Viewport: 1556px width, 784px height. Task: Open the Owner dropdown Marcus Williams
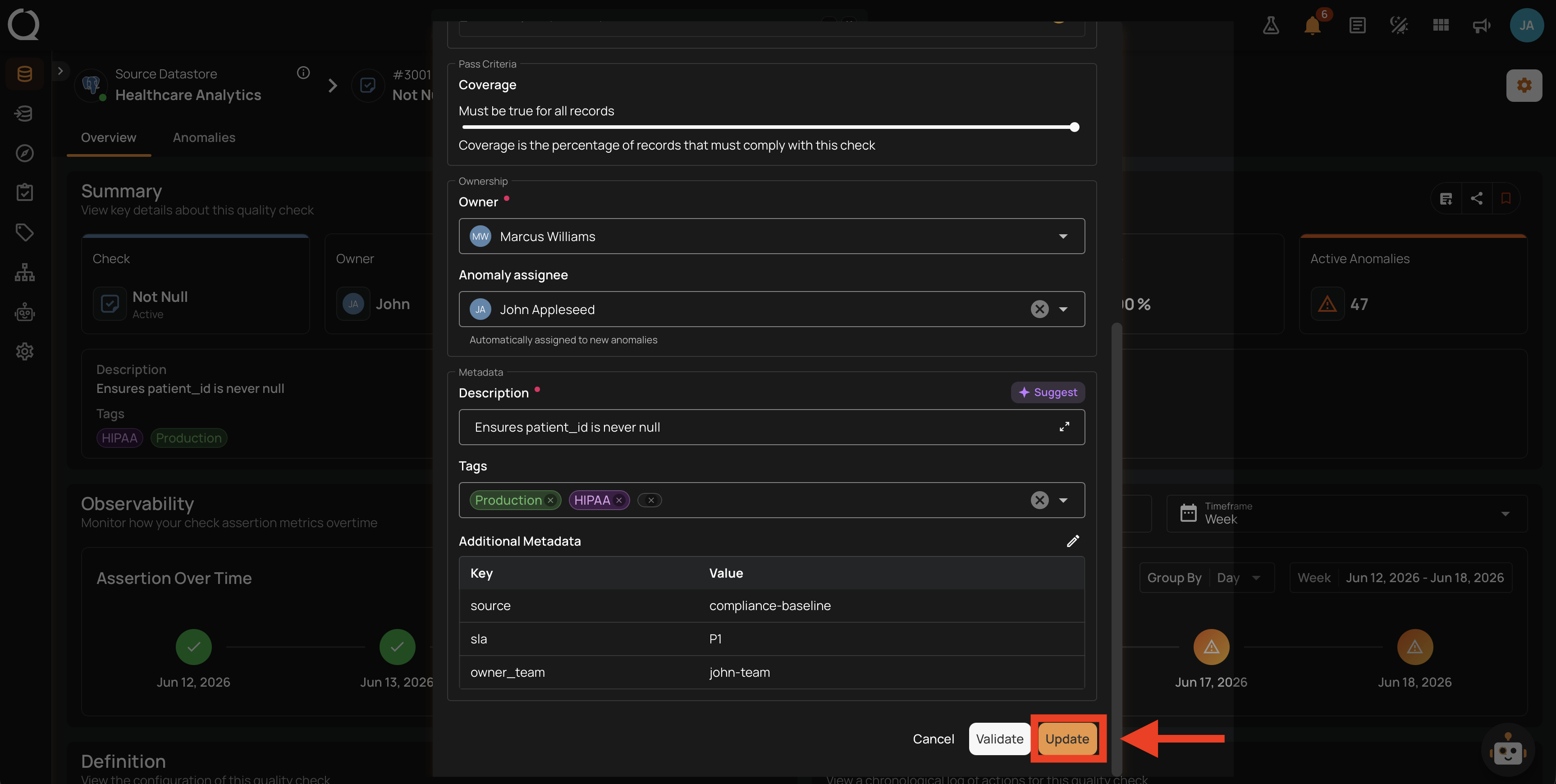tap(771, 236)
